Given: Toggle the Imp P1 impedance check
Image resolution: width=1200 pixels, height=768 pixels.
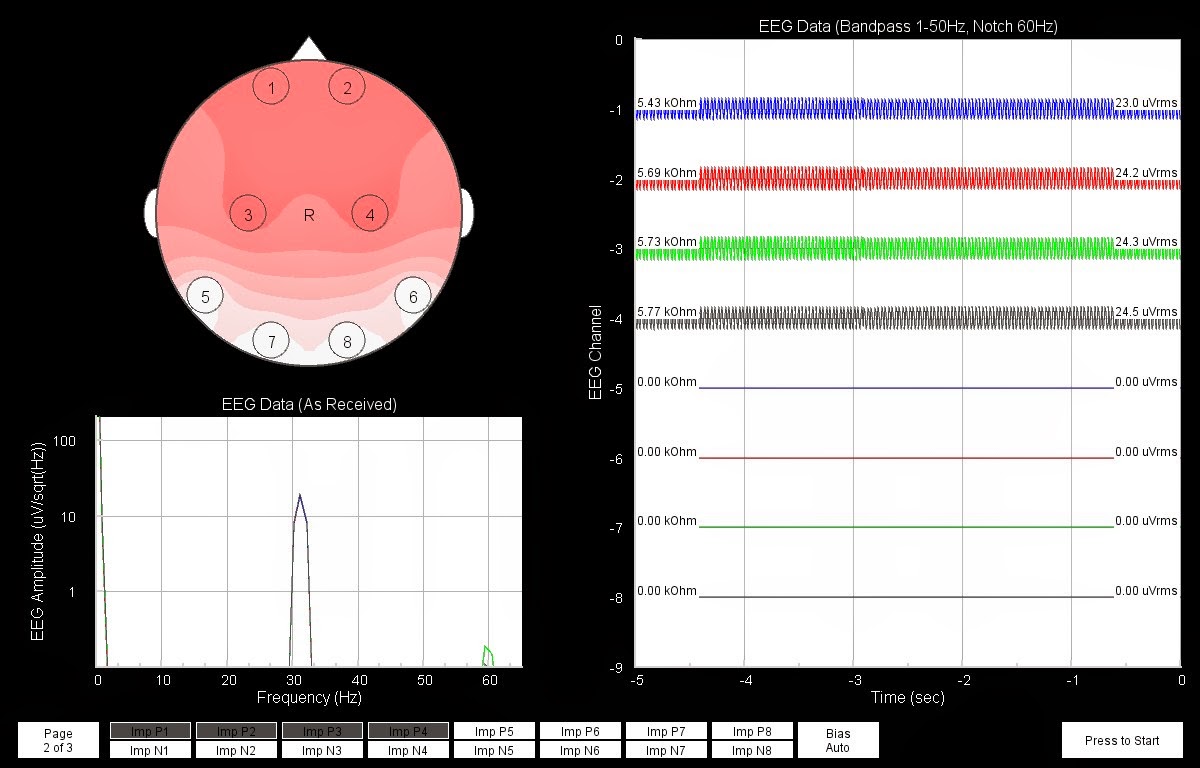Looking at the screenshot, I should click(149, 731).
